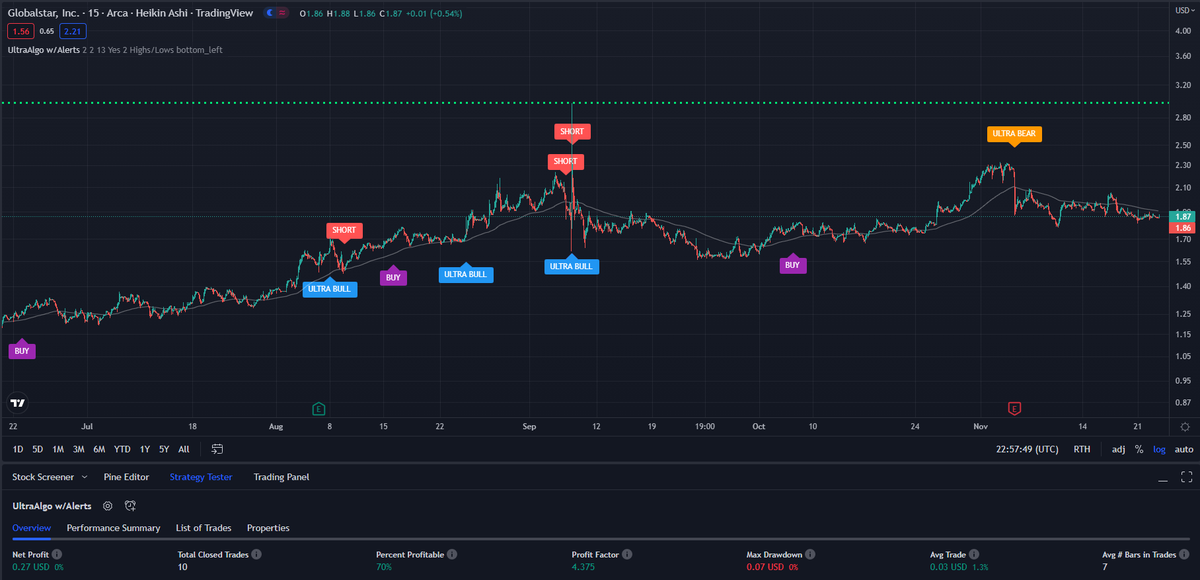Open chart settings gear at axis corner

(x=1184, y=426)
